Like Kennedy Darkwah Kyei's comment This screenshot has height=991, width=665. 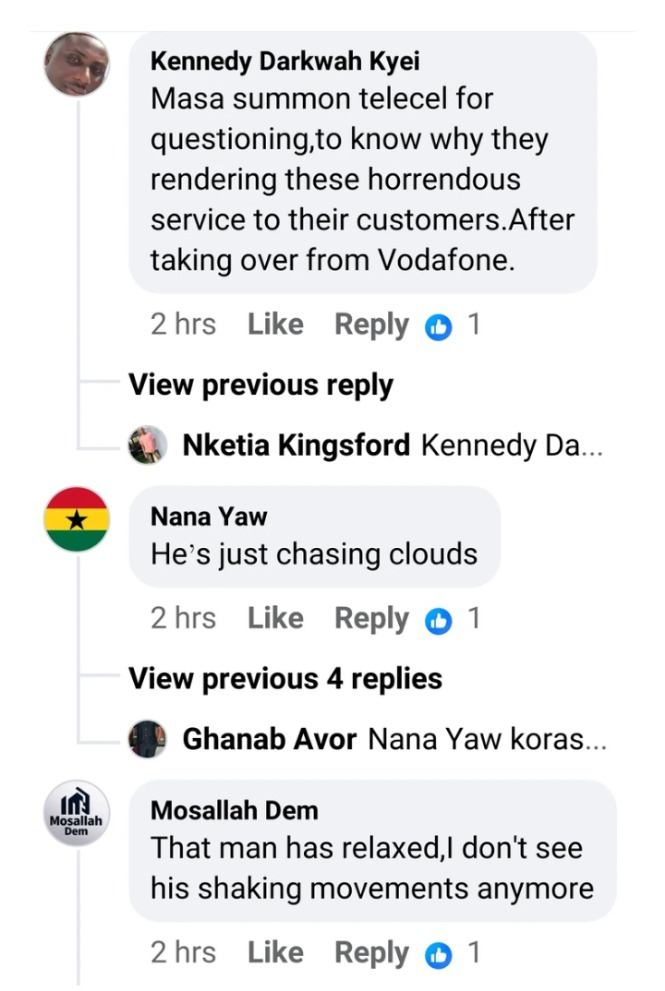click(275, 325)
